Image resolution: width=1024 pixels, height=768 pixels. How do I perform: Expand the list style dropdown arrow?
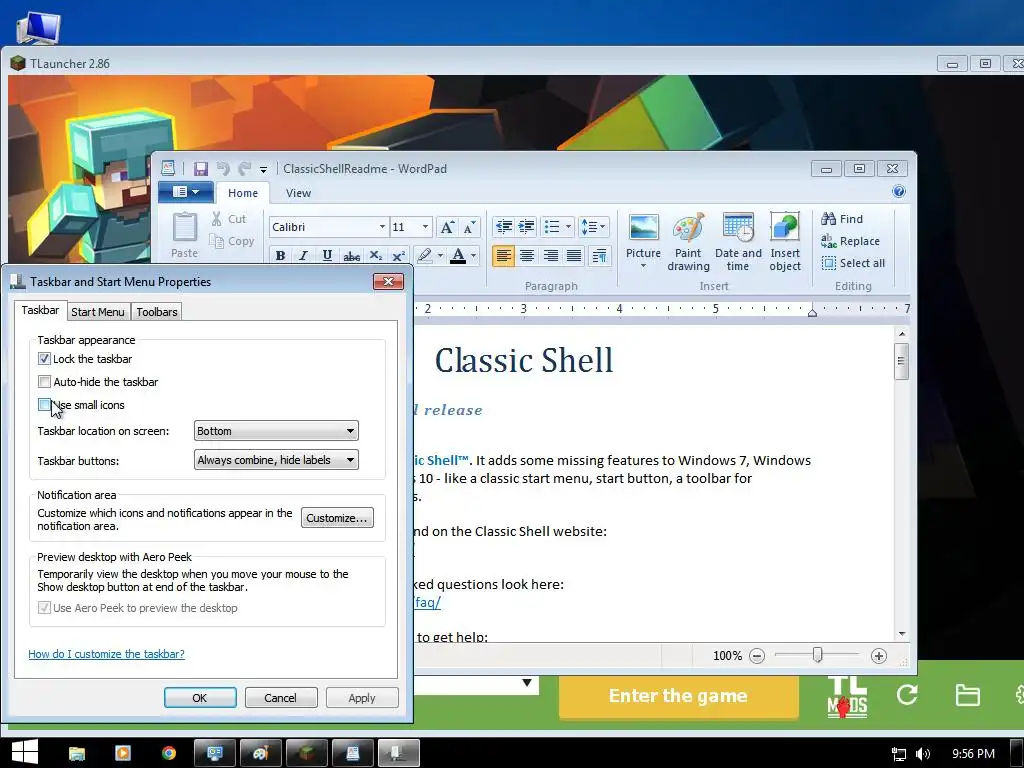click(568, 227)
